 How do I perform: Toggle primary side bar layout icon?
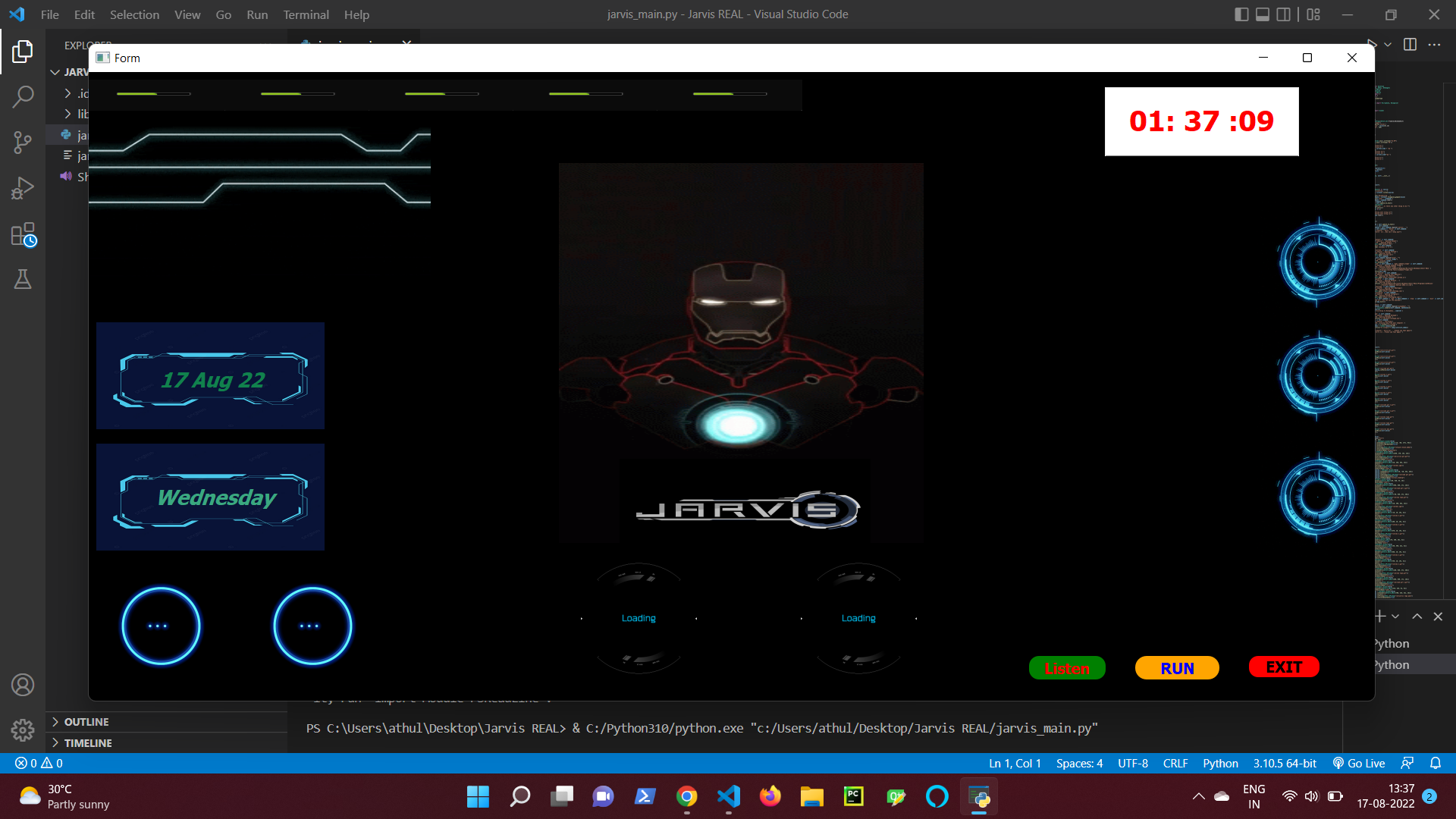1241,14
